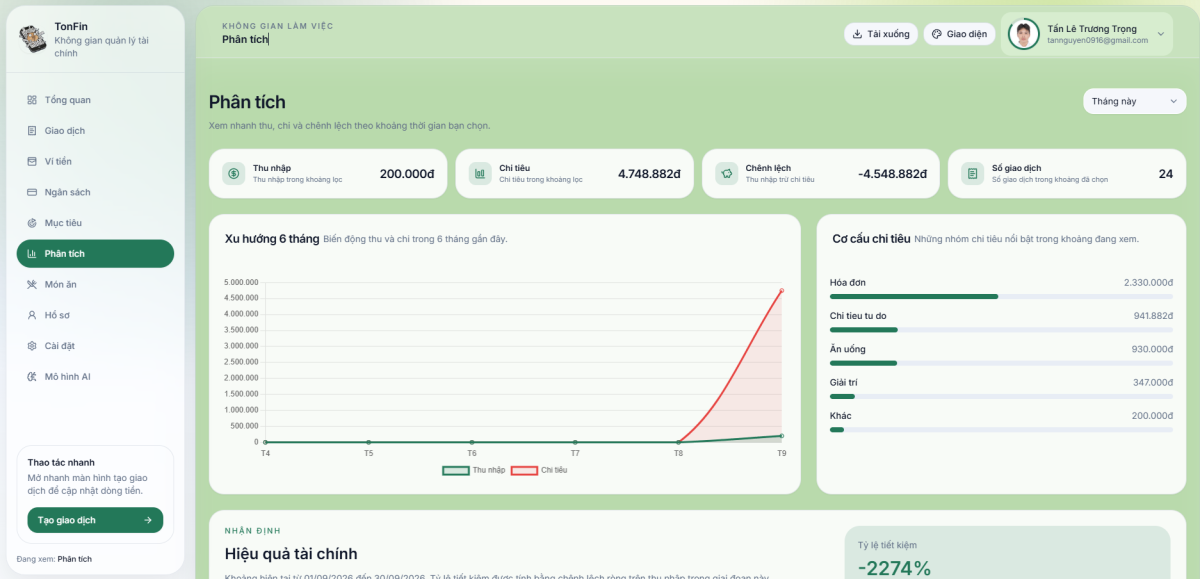Click the TonFin logo image
The image size is (1200, 579).
pos(33,39)
